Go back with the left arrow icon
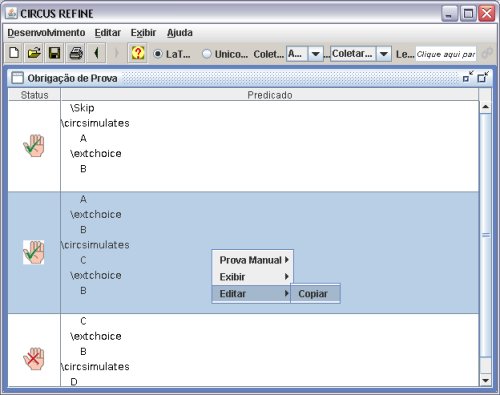500x395 pixels. coord(96,53)
